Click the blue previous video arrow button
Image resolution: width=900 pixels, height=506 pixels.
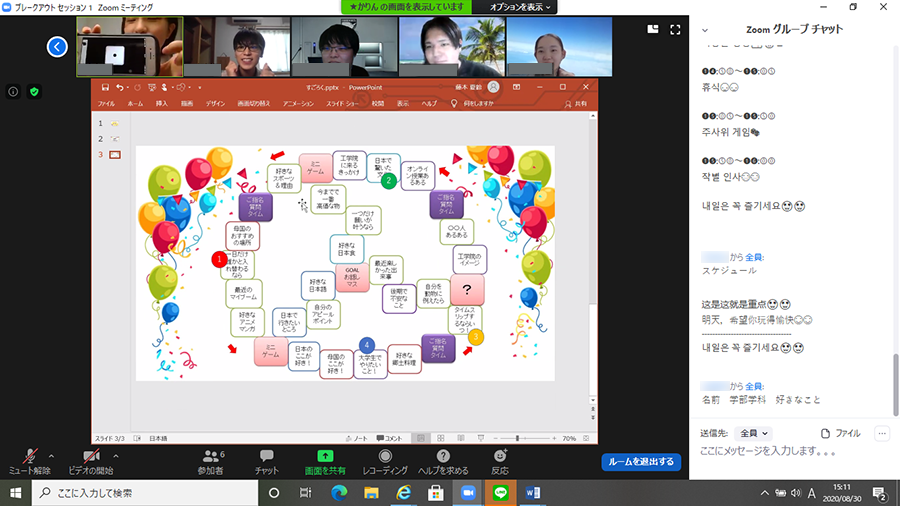point(58,46)
